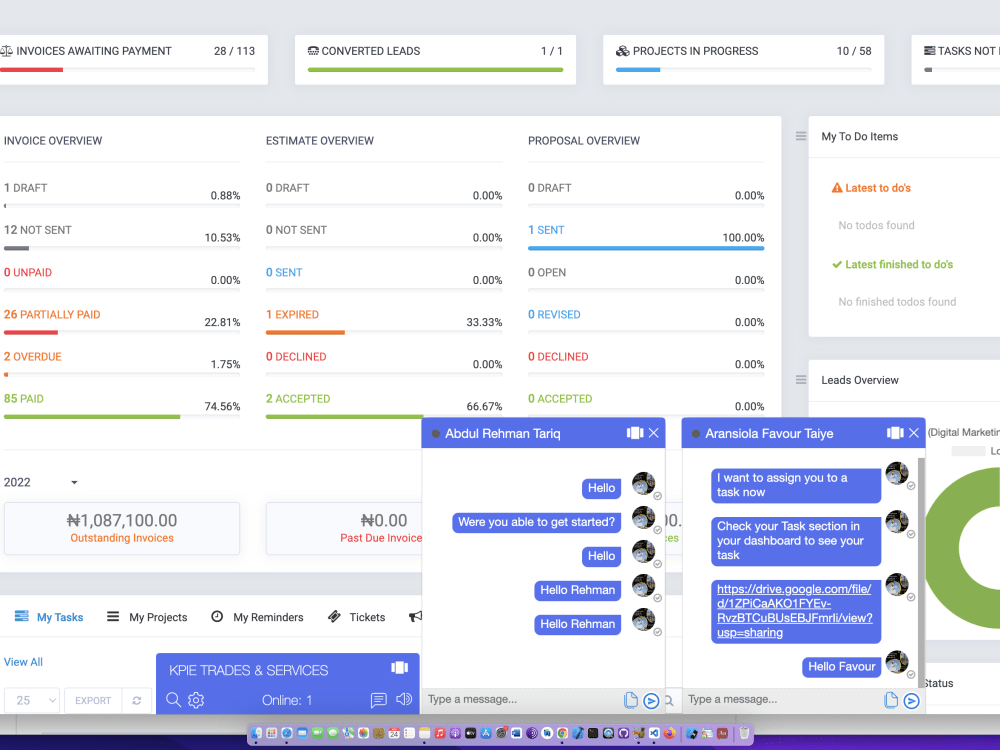1000x750 pixels.
Task: Attach a file in Aransiola Favour Taiye chat
Action: tap(891, 700)
